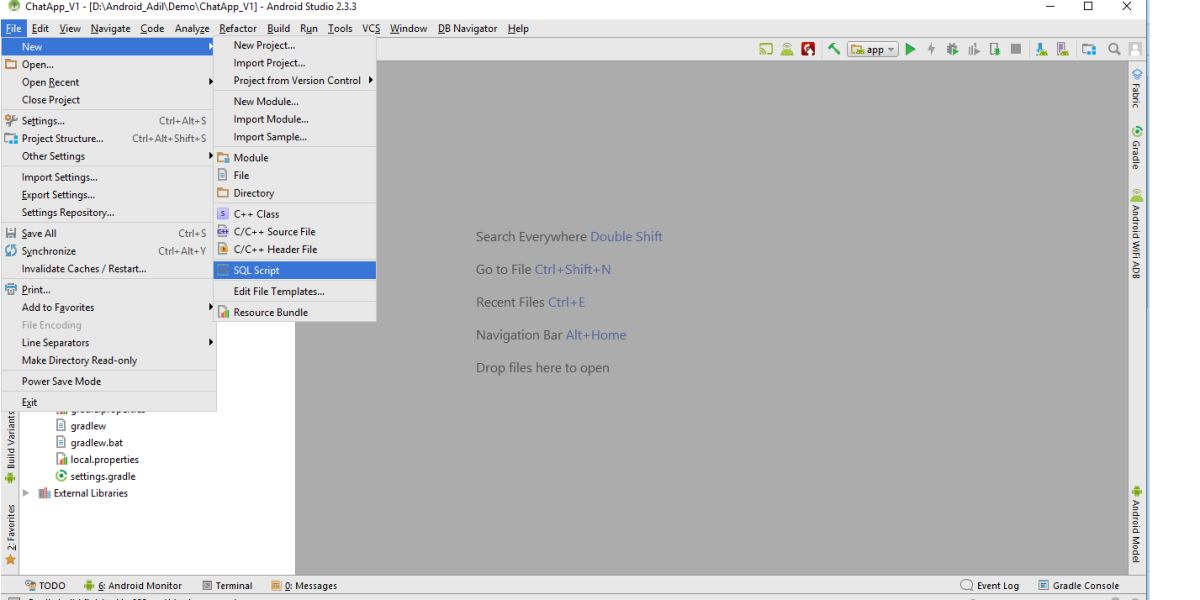Click the Android Wifi ADB toolbar icon
This screenshot has height=600, width=1200.
coord(787,49)
